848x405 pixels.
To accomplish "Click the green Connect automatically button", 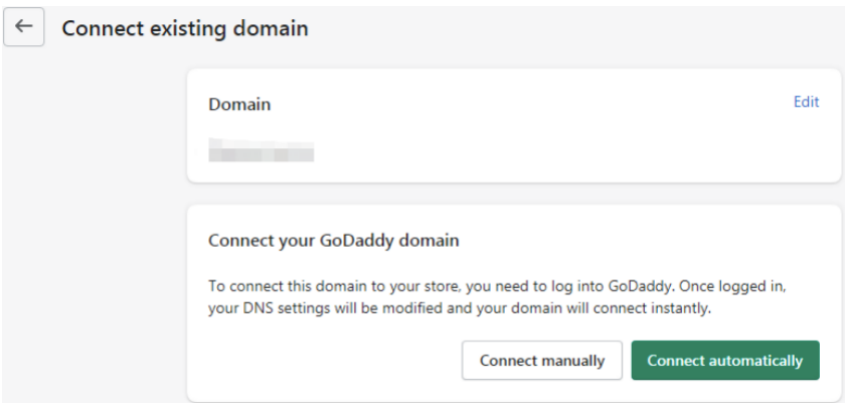I will (725, 361).
